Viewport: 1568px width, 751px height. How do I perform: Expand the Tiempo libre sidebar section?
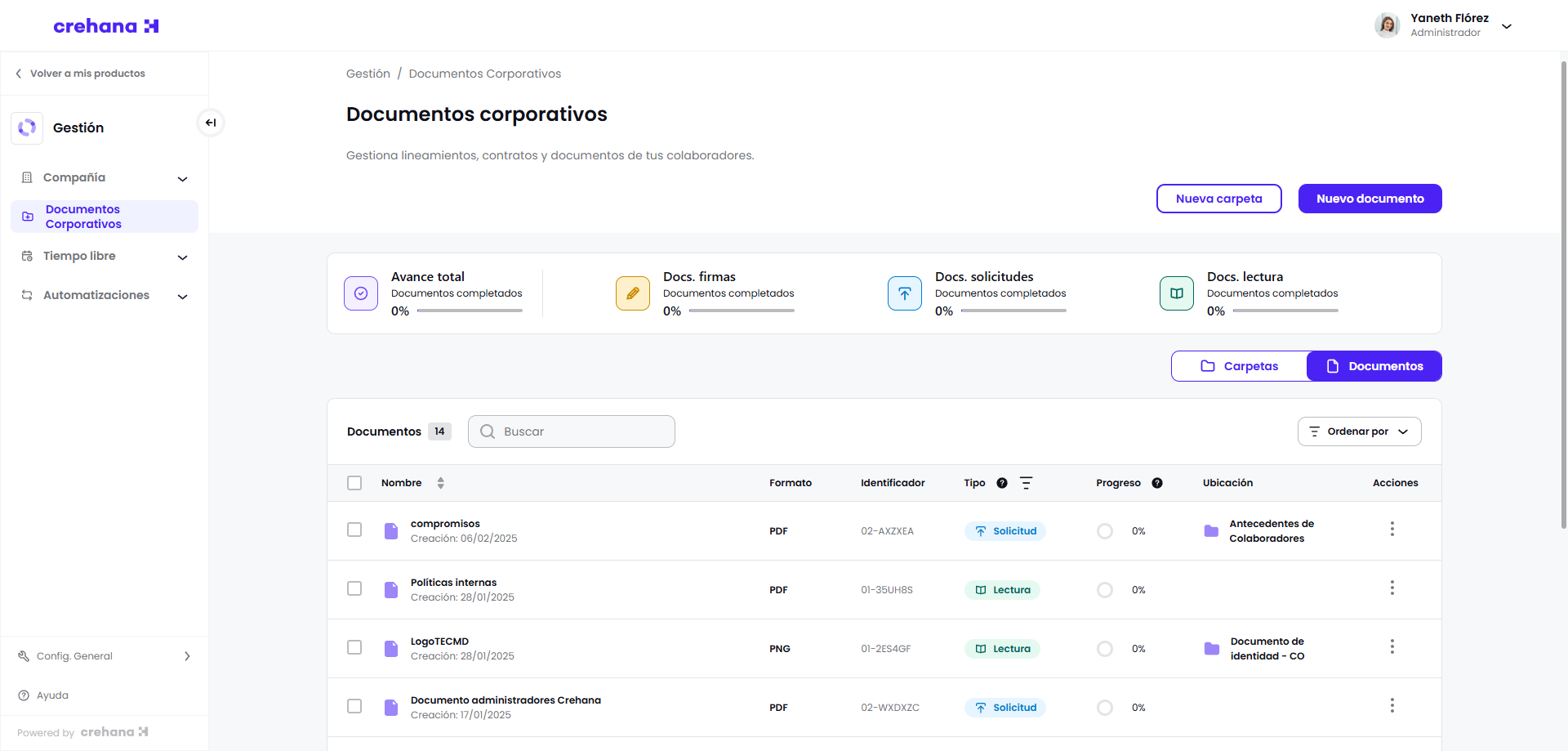point(105,257)
